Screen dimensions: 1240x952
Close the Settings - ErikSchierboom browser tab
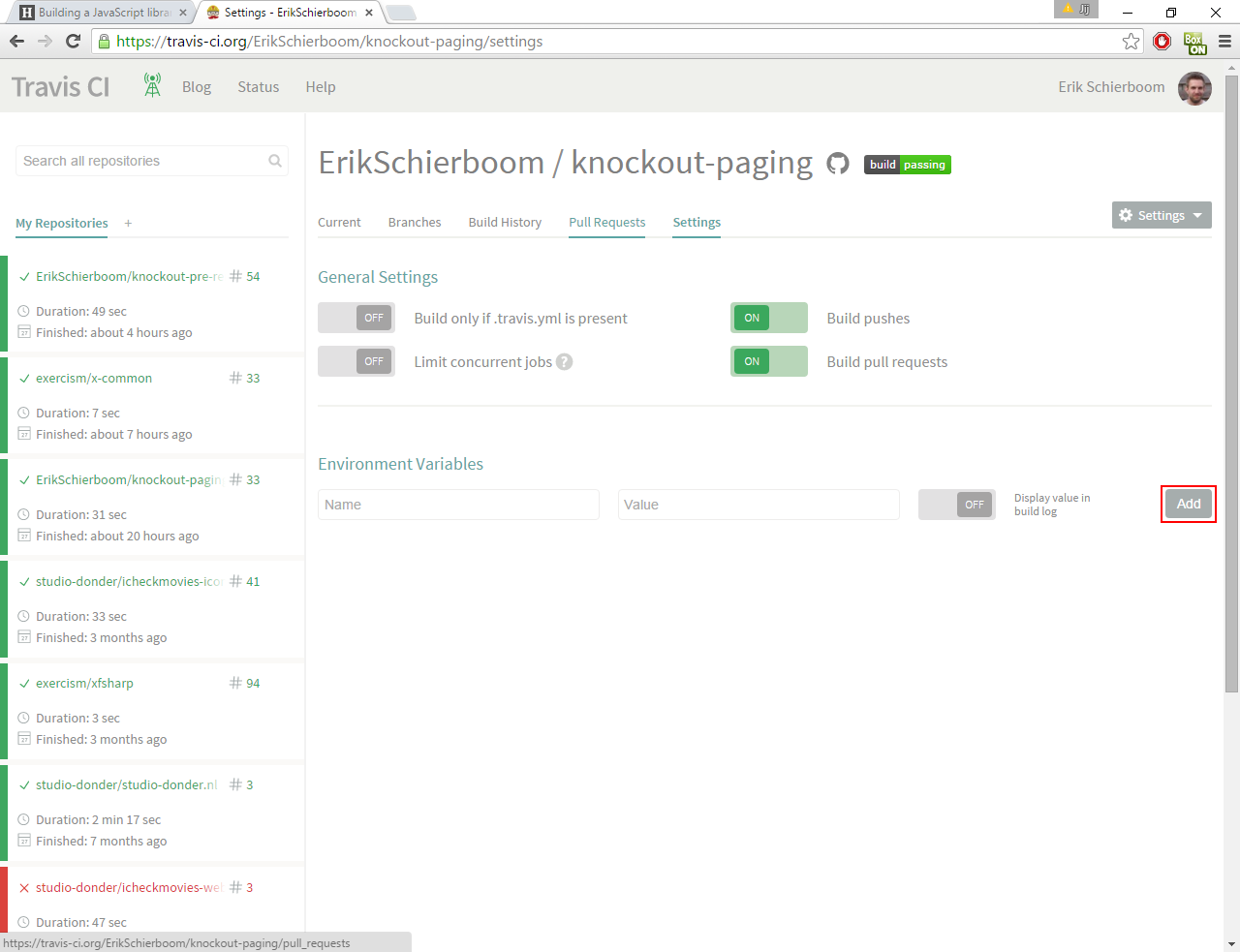(369, 13)
